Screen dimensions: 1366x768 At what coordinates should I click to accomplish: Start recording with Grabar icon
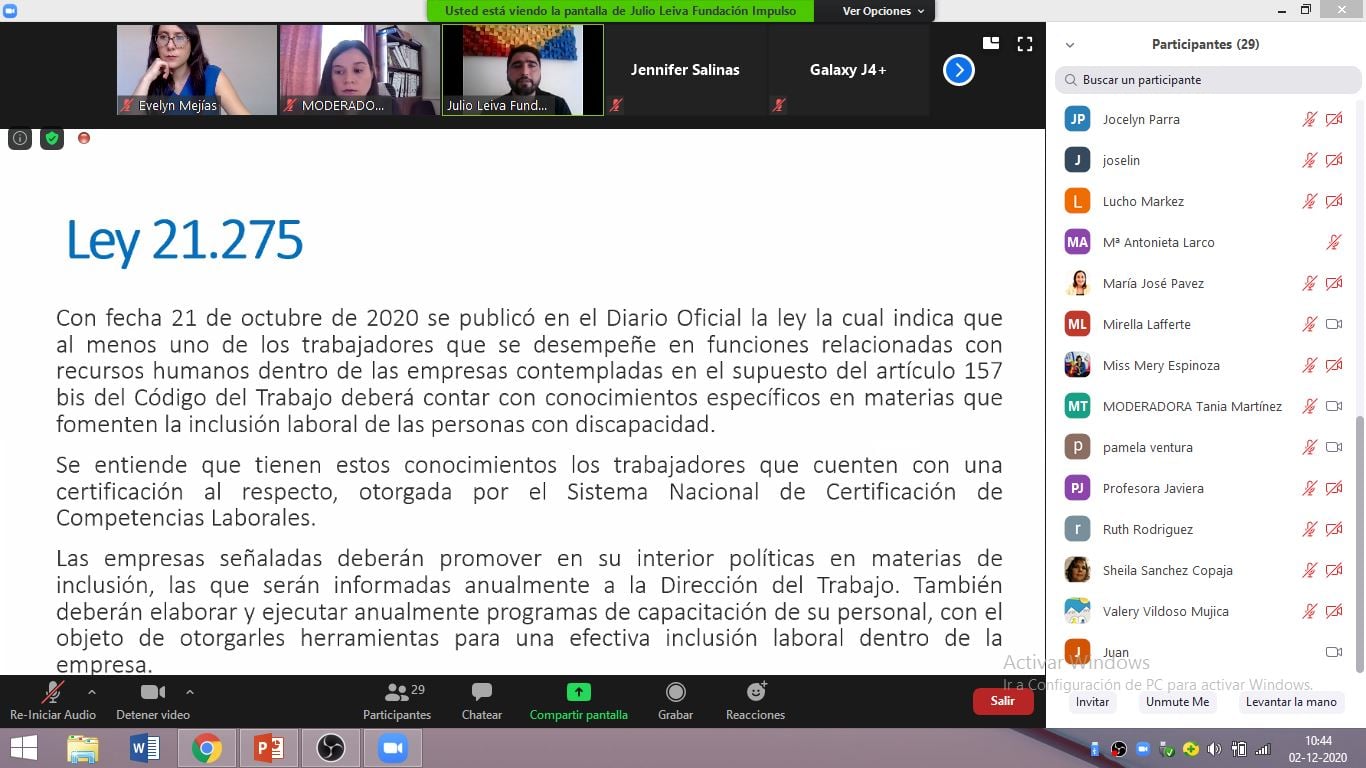point(675,693)
